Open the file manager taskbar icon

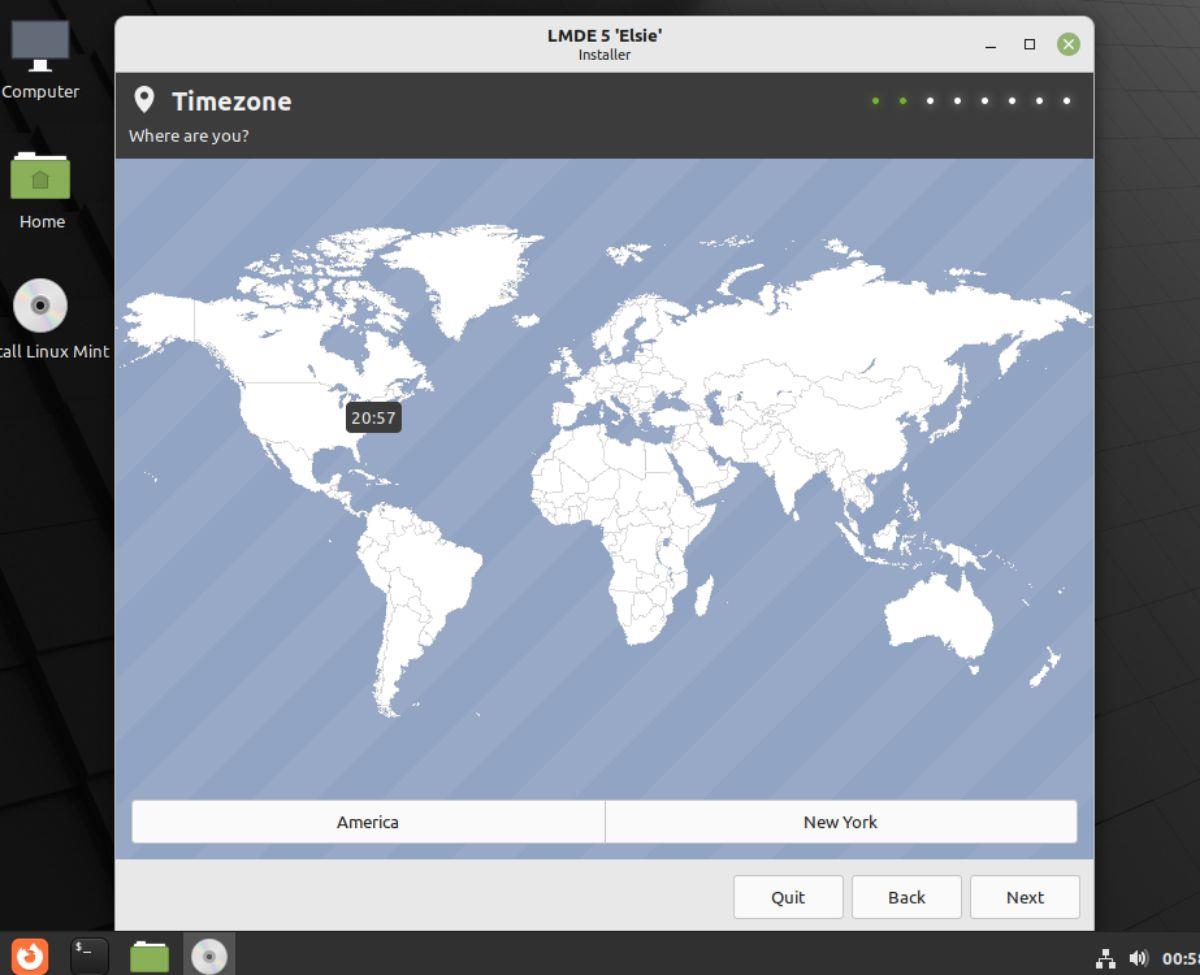click(148, 955)
